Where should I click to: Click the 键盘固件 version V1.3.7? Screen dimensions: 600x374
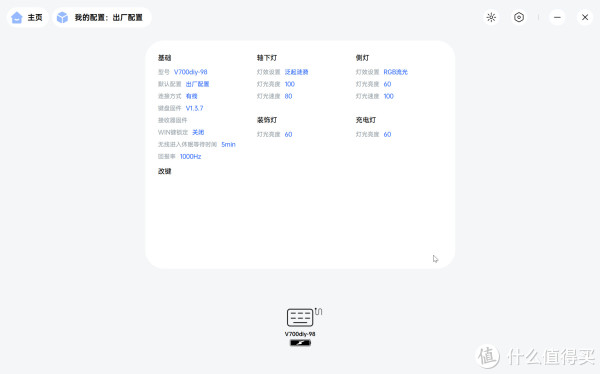(194, 108)
